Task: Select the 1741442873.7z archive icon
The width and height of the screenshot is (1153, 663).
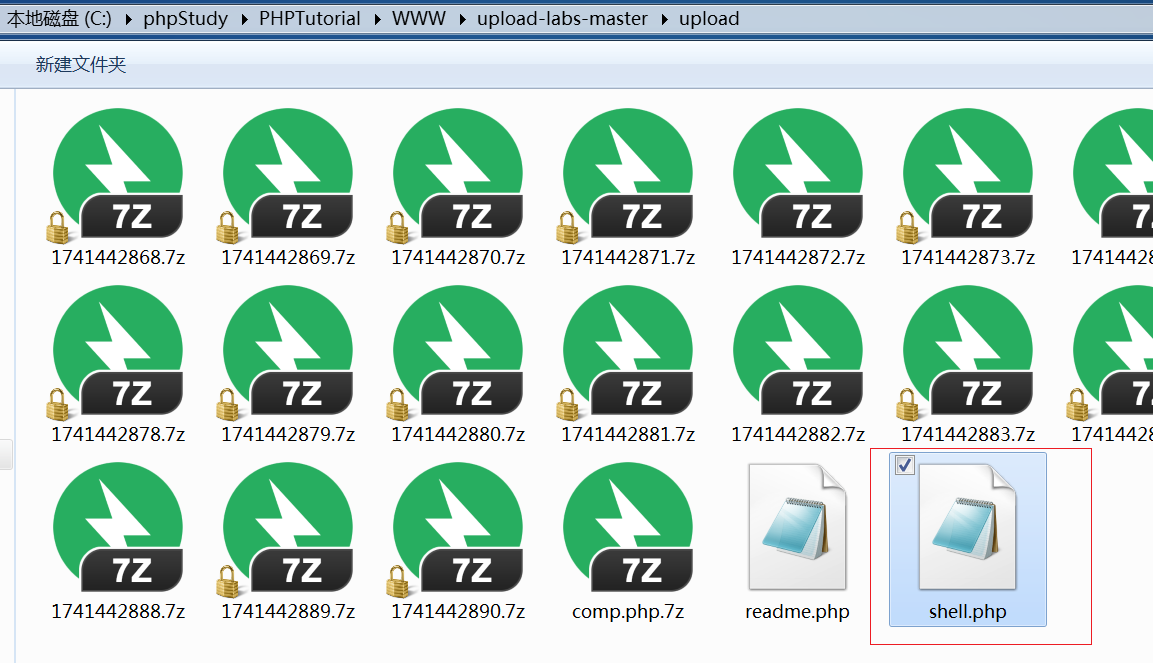Action: pos(967,175)
